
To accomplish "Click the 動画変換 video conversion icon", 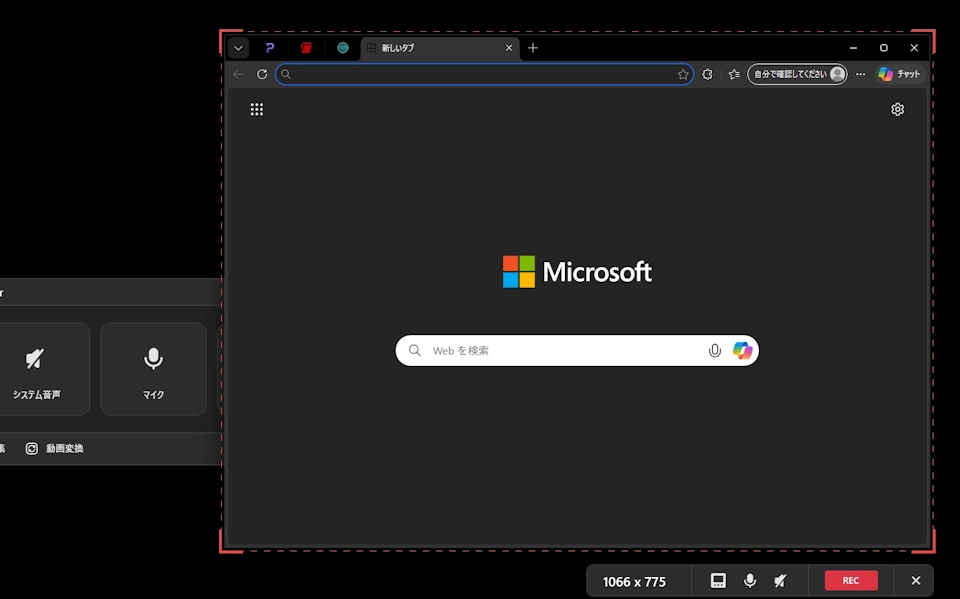I will pos(32,448).
